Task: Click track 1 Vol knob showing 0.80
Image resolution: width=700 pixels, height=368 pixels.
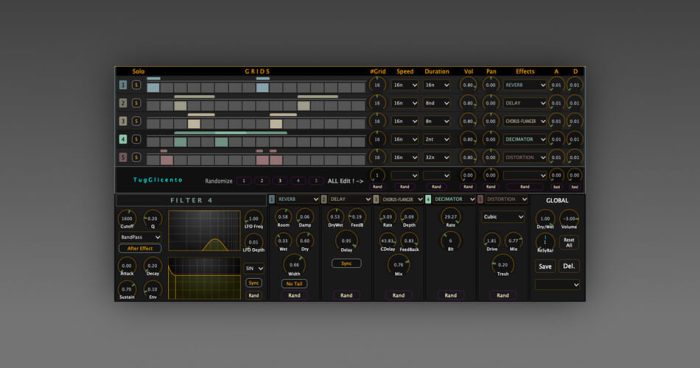Action: [468, 85]
